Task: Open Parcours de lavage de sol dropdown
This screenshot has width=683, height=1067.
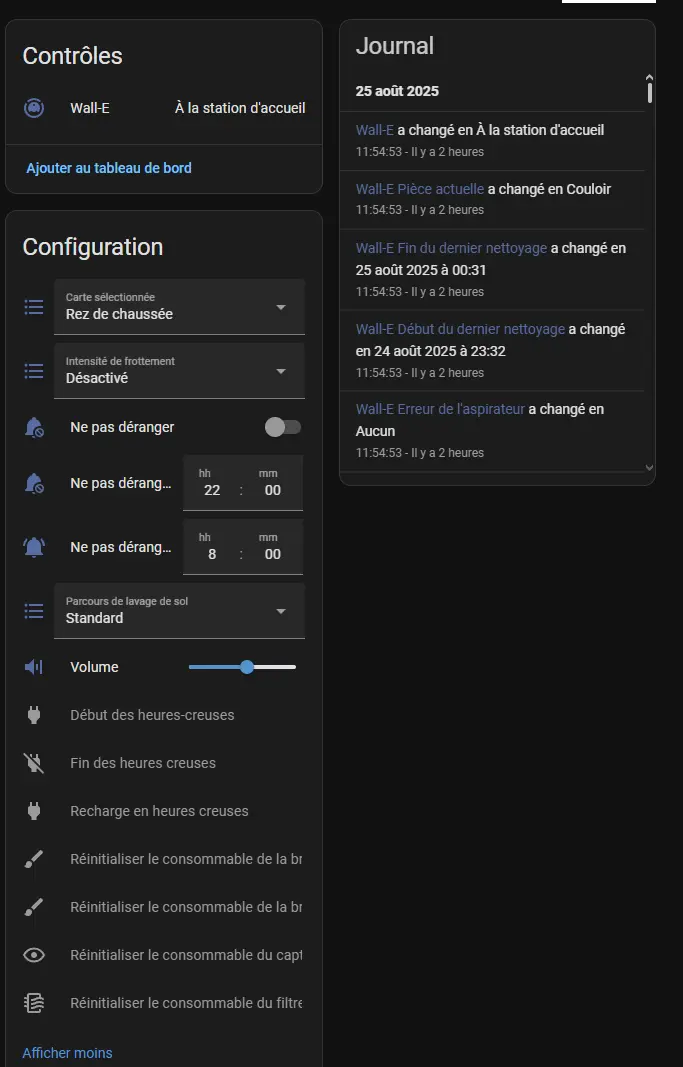Action: pos(180,611)
